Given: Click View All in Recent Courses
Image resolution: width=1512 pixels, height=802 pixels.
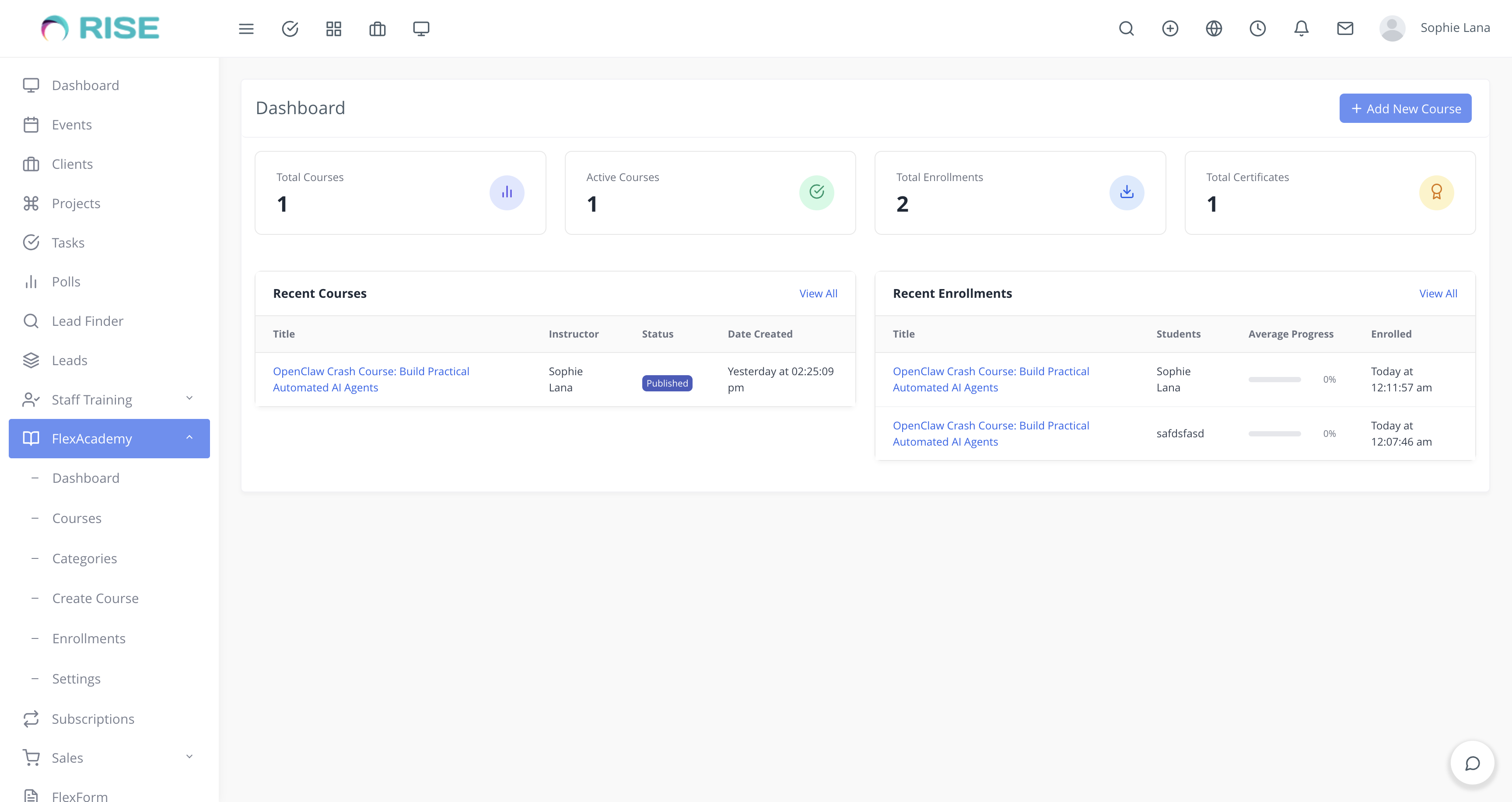Looking at the screenshot, I should [x=818, y=293].
